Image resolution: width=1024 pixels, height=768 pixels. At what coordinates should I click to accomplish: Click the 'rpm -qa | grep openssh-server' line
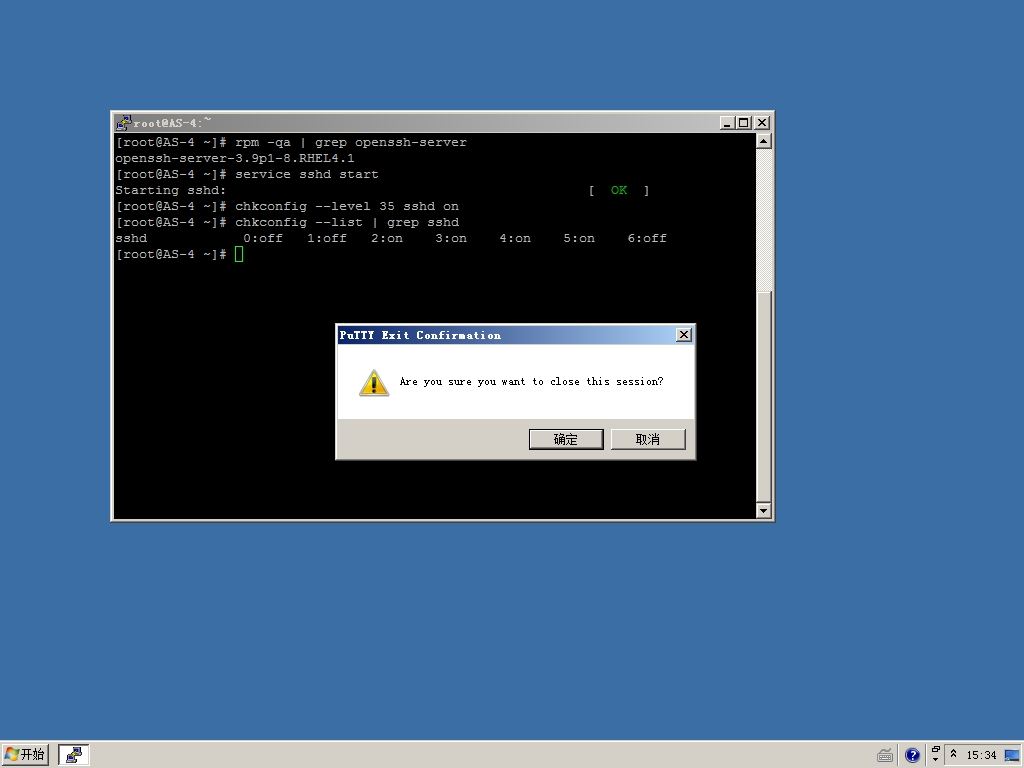(291, 142)
